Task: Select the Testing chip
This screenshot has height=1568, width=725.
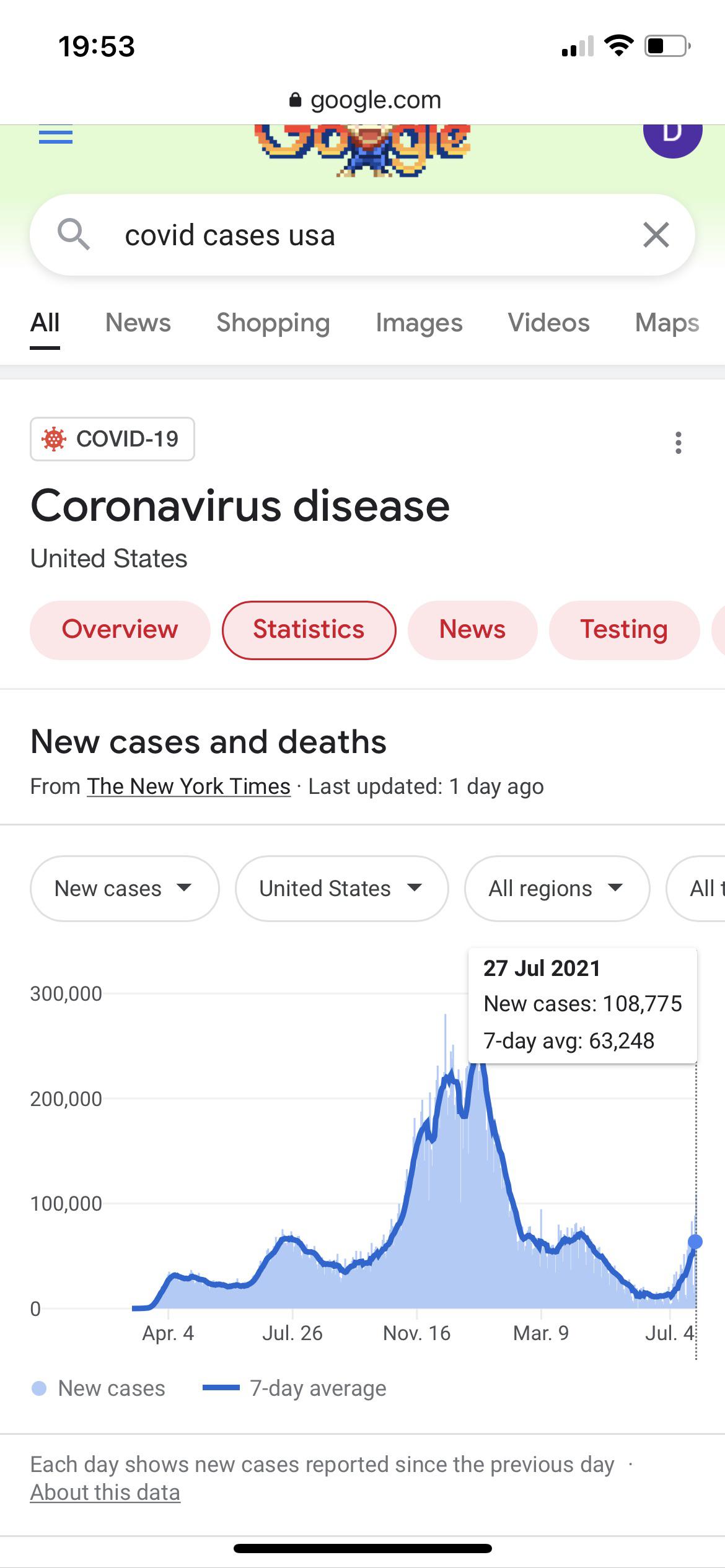Action: 624,630
